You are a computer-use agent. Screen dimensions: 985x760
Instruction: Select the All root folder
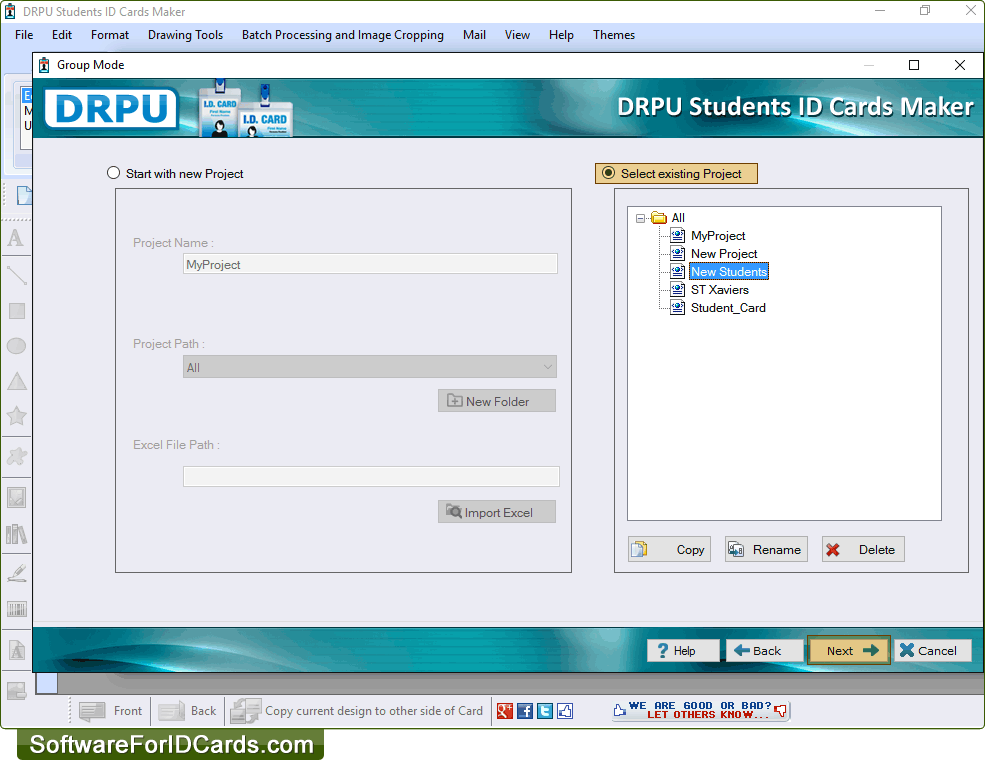(x=678, y=218)
